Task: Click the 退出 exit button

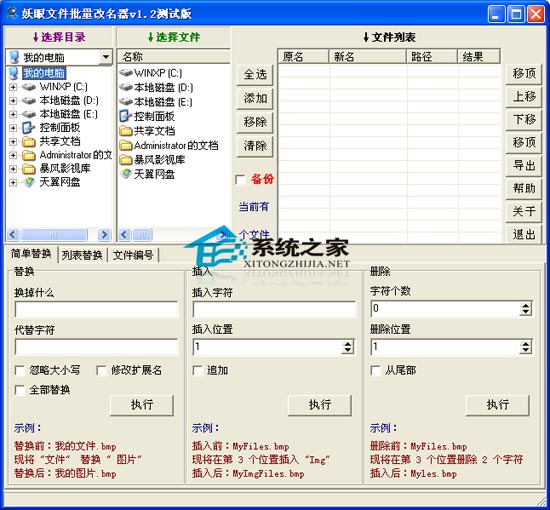Action: (x=524, y=234)
